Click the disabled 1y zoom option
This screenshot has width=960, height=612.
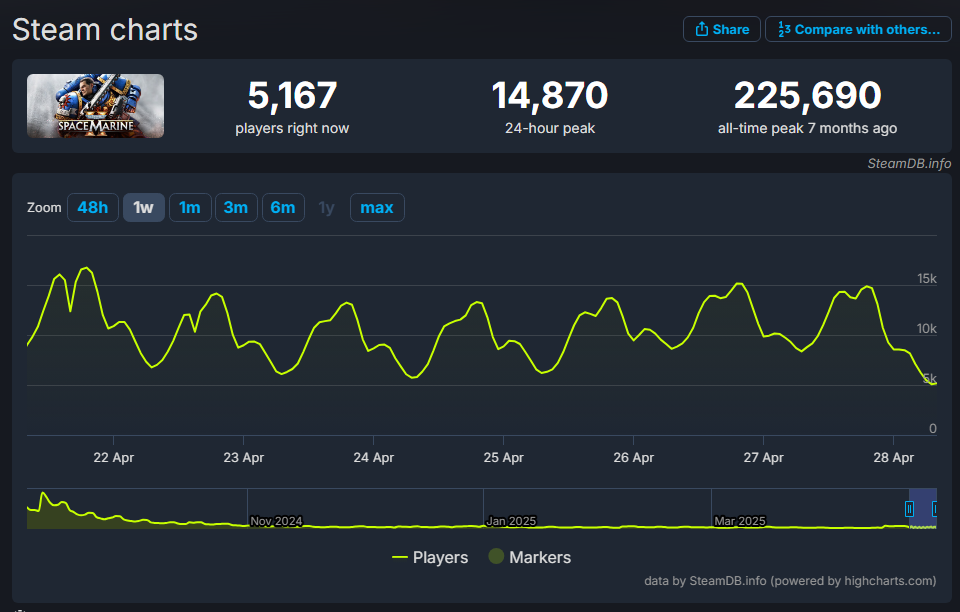click(327, 207)
